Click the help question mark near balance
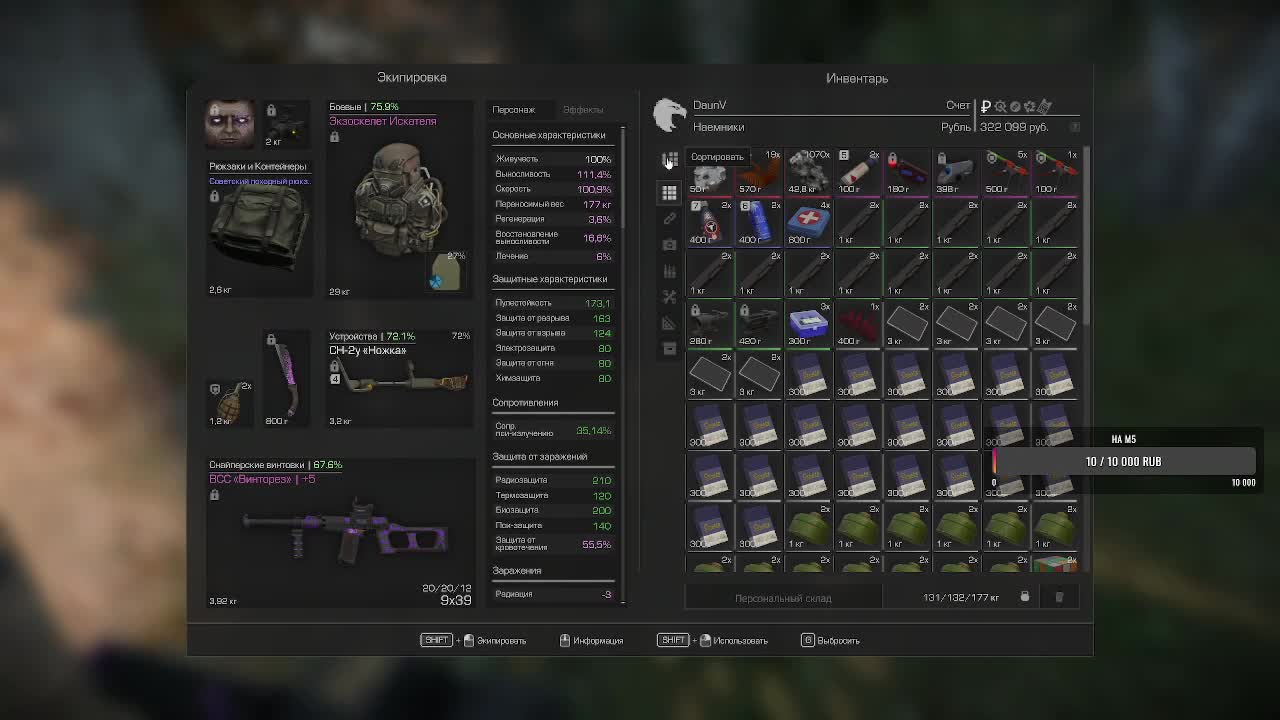 [1075, 127]
